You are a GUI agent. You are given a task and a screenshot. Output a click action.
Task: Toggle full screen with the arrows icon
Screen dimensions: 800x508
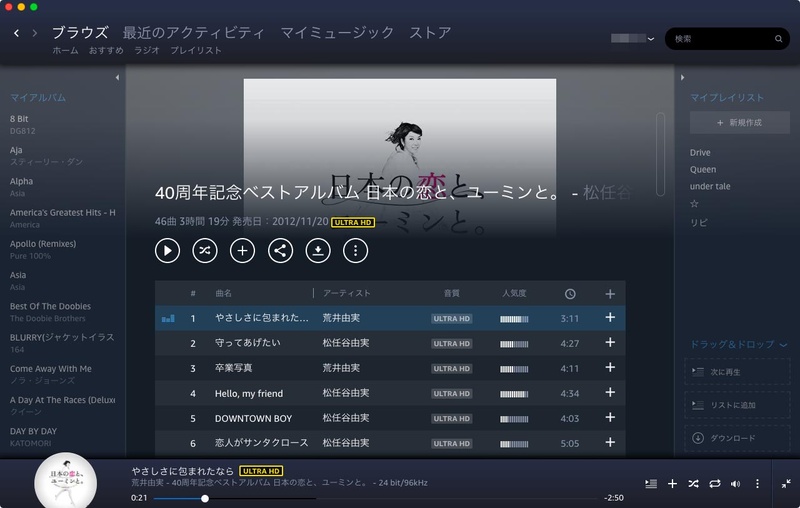pos(786,484)
